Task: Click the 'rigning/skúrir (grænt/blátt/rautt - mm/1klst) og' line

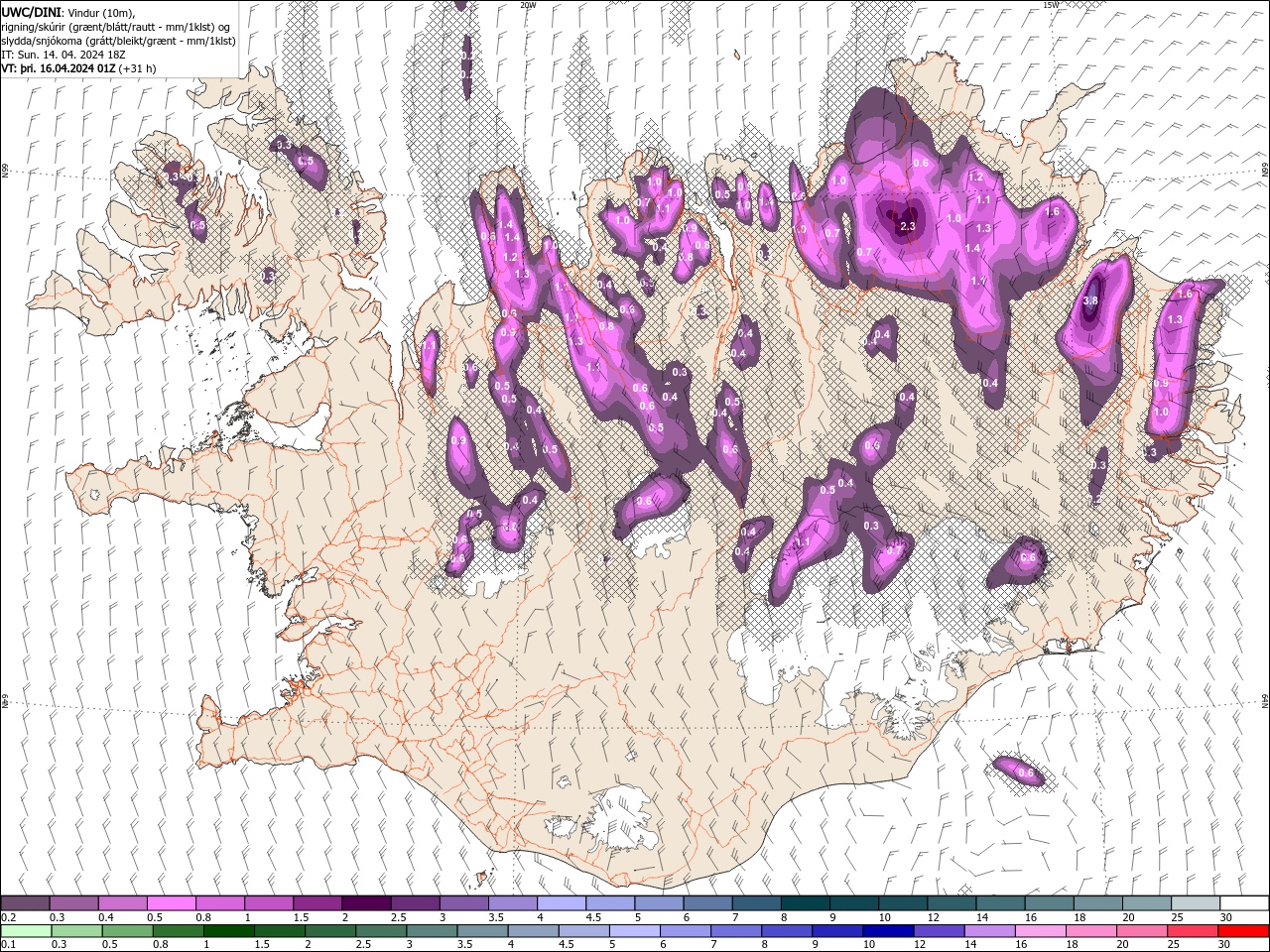Action: point(116,26)
